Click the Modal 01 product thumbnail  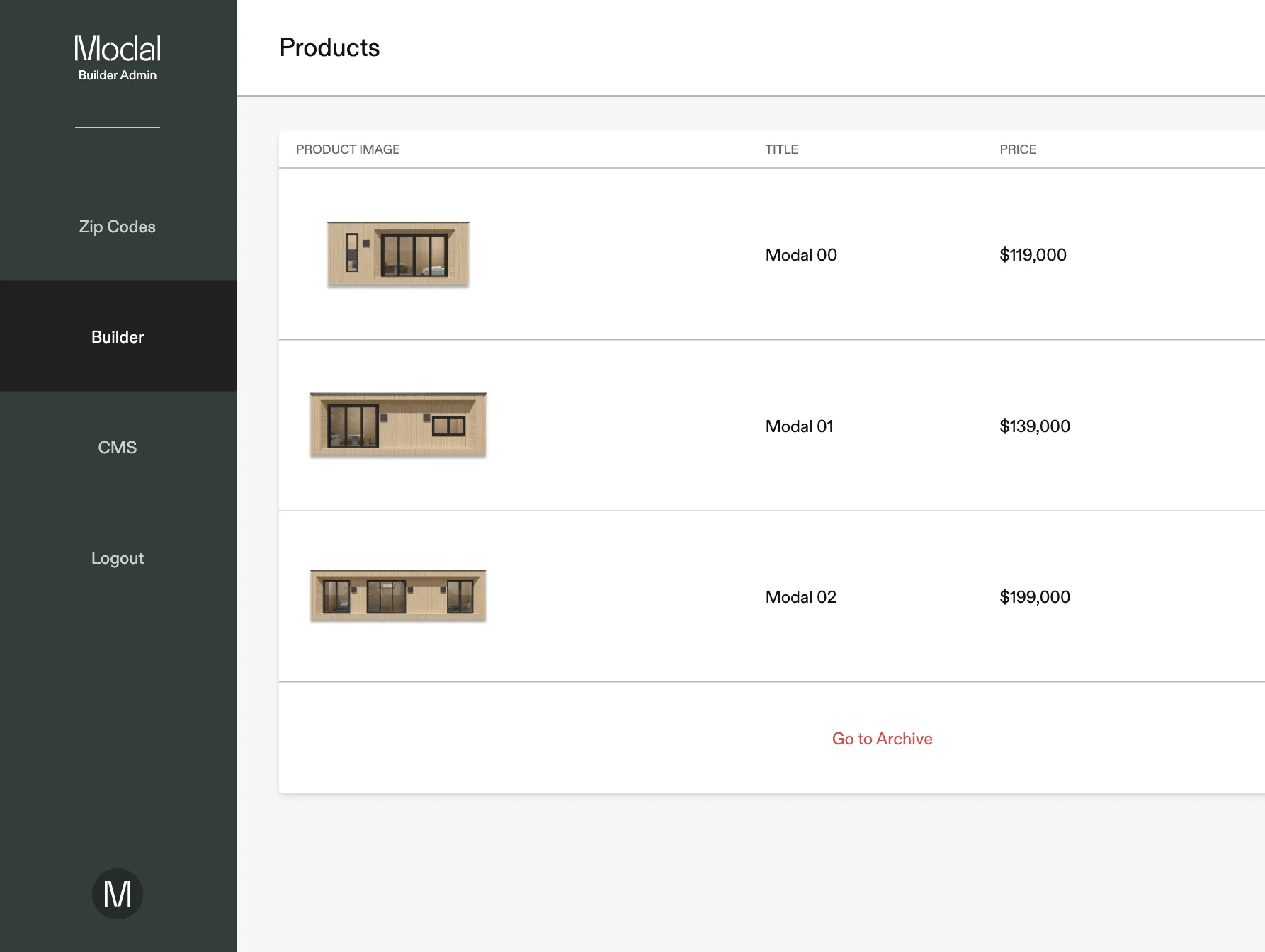397,425
